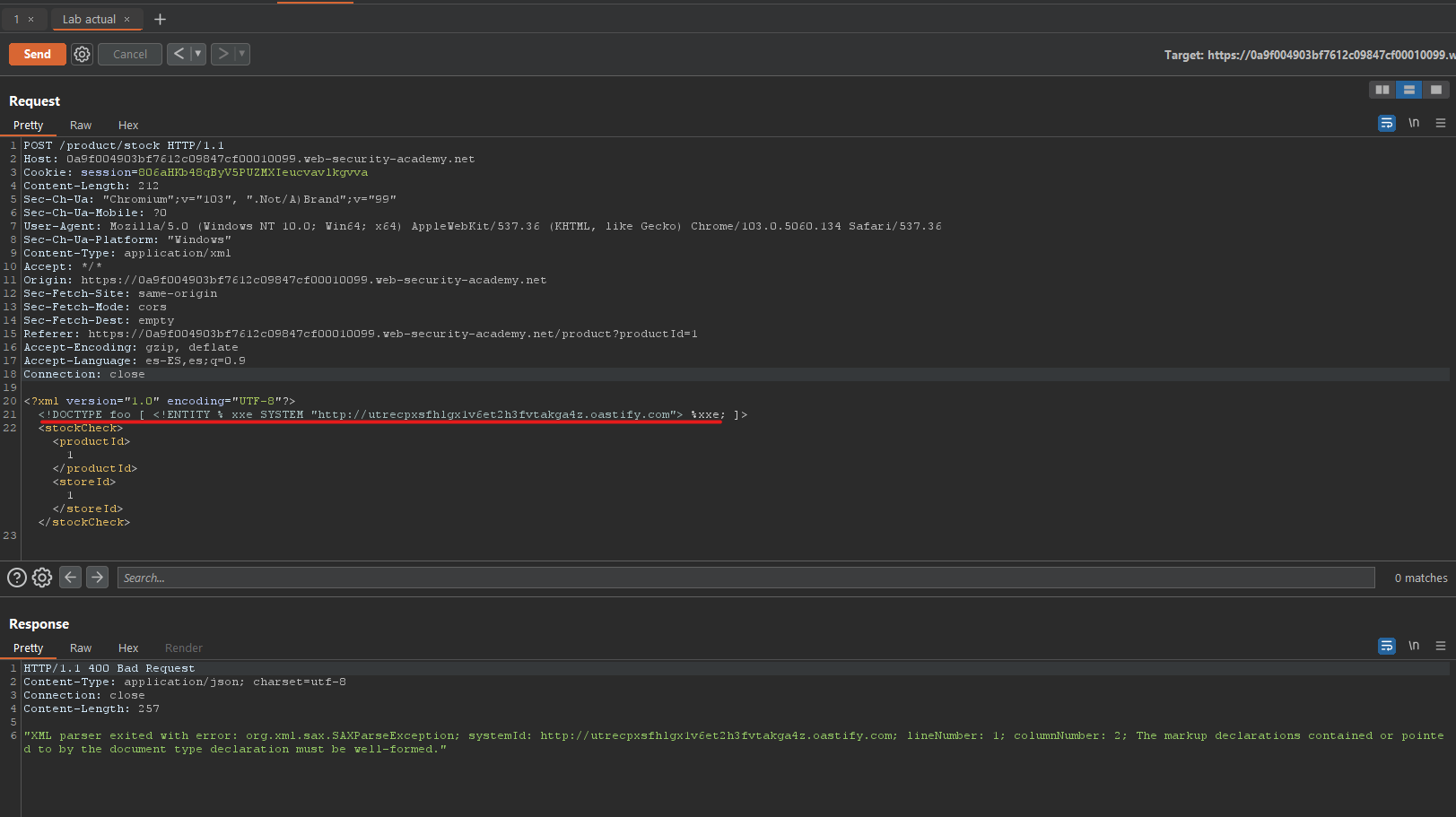The height and width of the screenshot is (817, 1456).
Task: Select the Lab actual tab
Action: pyautogui.click(x=89, y=19)
